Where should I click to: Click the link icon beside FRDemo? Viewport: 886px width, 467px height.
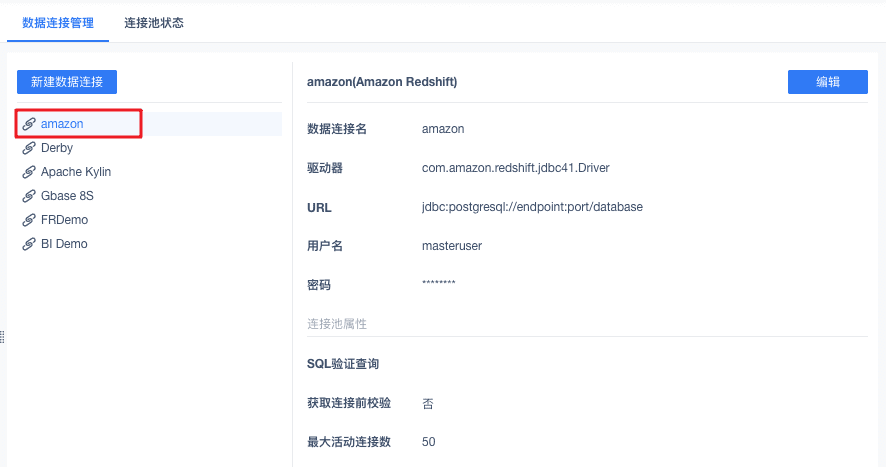[29, 220]
